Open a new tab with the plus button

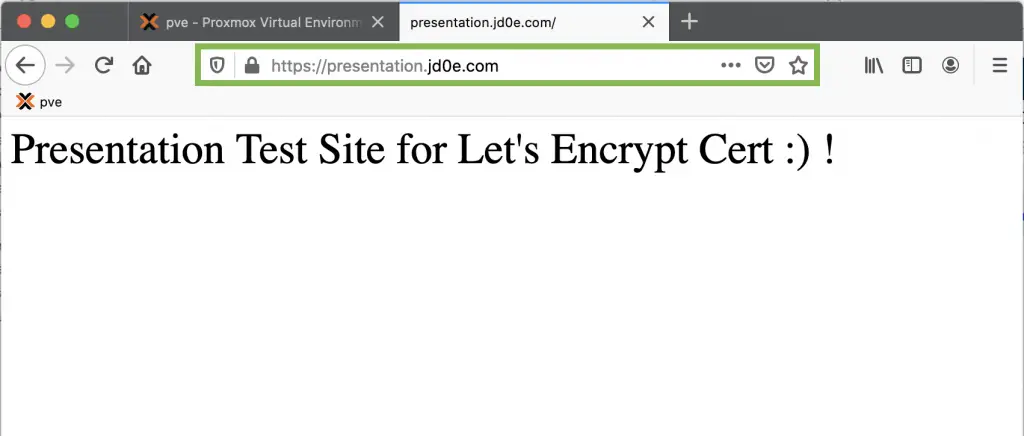[689, 22]
